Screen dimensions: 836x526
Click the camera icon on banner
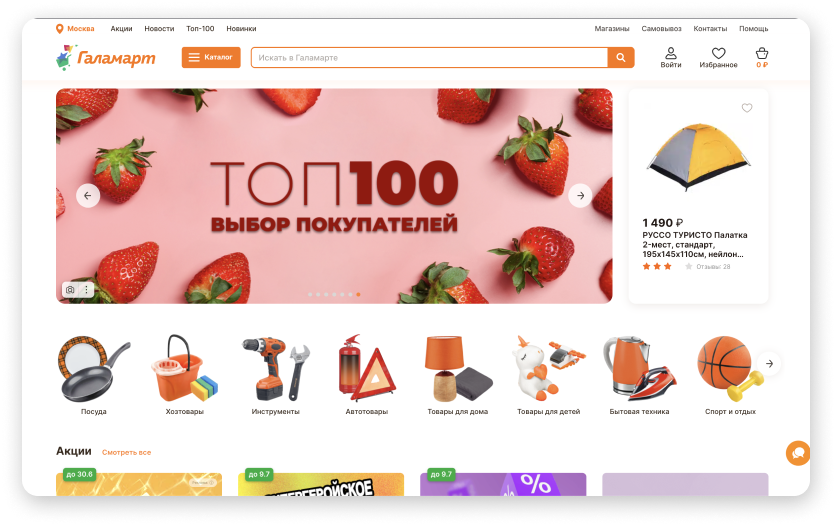(x=70, y=289)
